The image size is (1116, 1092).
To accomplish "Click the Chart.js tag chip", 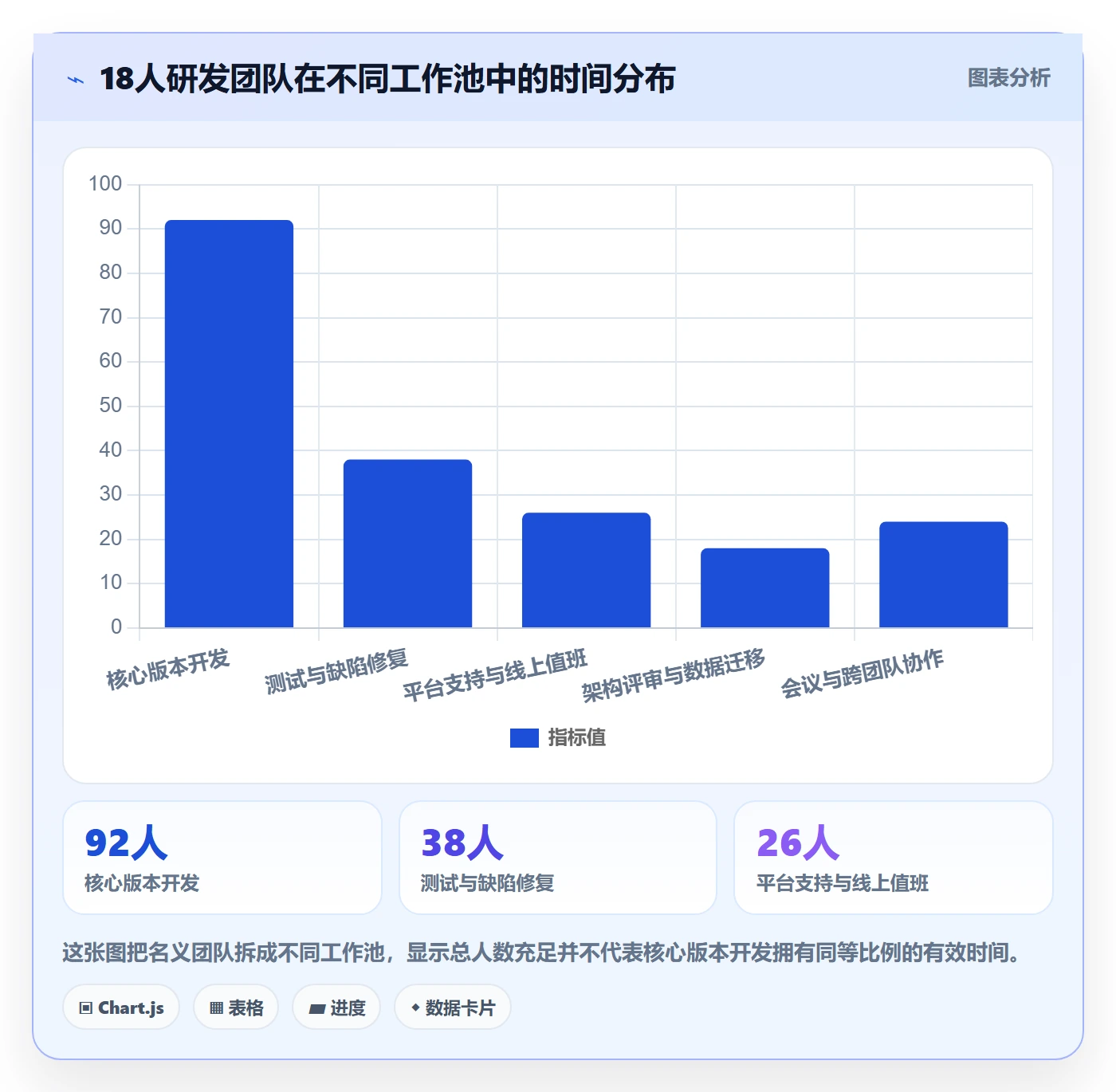I will [121, 1008].
